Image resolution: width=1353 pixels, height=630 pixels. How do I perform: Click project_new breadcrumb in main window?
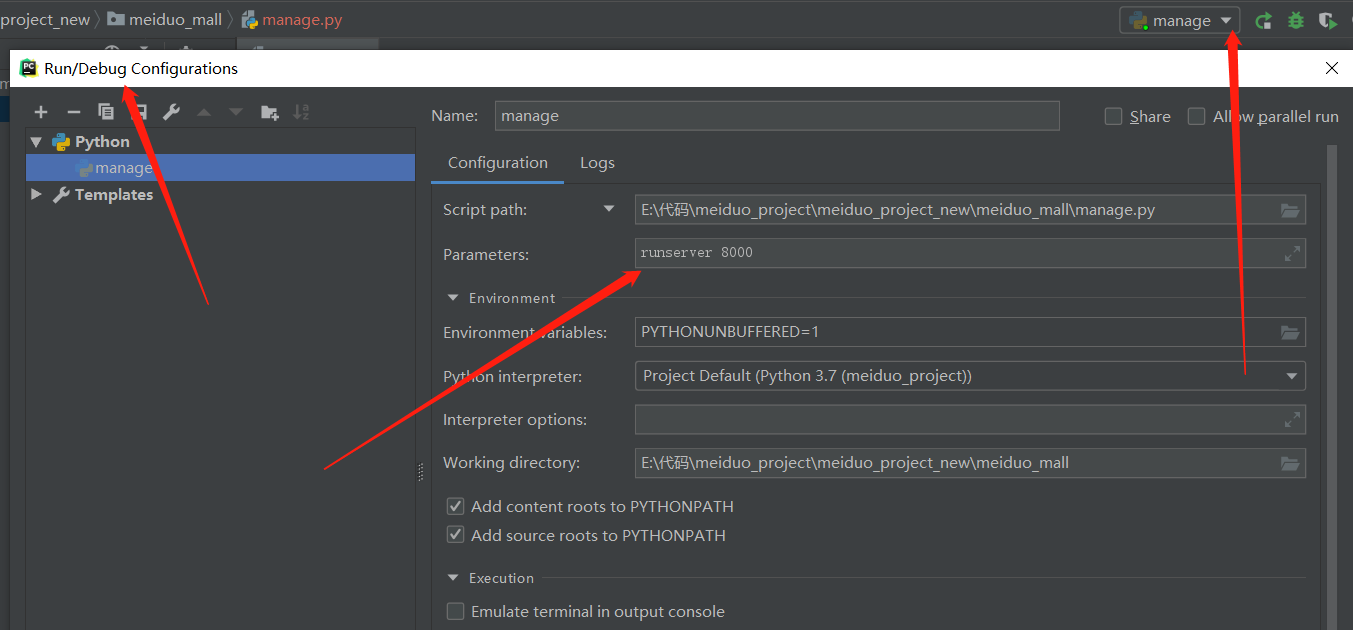[45, 20]
